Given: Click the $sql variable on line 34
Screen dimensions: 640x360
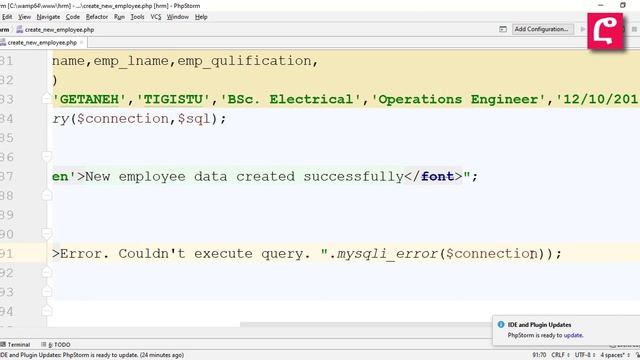Looking at the screenshot, I should point(194,119).
